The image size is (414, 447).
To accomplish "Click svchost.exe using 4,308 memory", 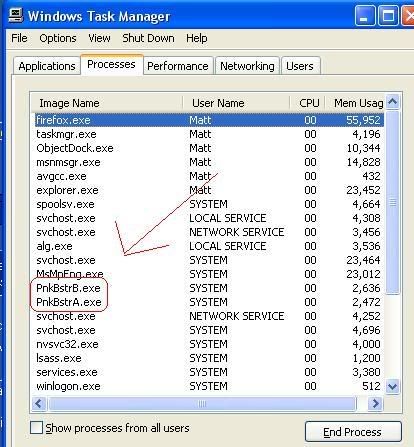I will (209, 218).
